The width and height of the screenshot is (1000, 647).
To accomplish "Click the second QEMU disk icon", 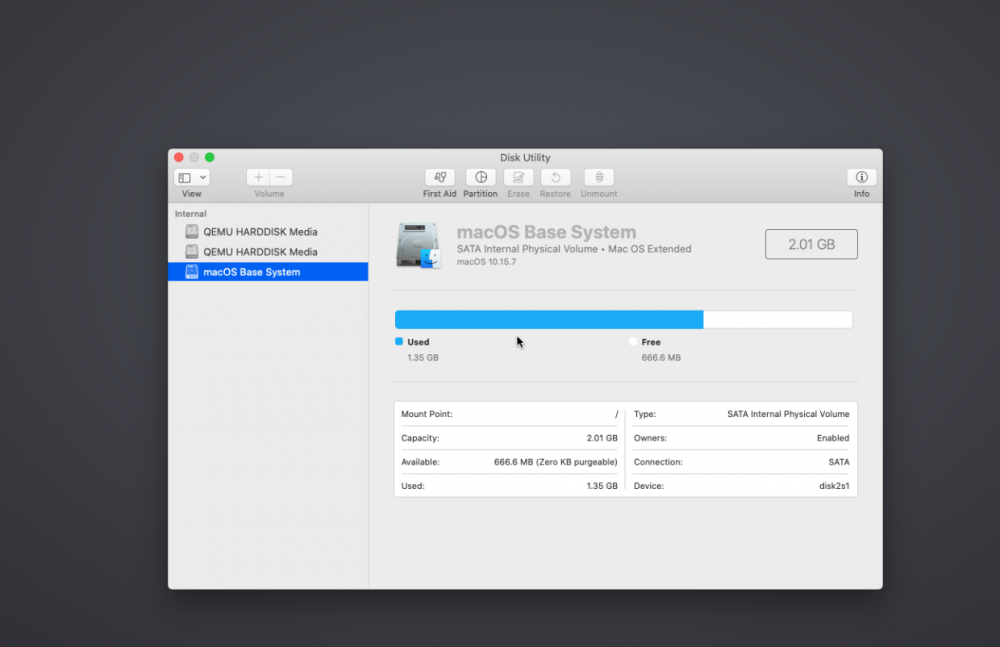I will (x=191, y=251).
